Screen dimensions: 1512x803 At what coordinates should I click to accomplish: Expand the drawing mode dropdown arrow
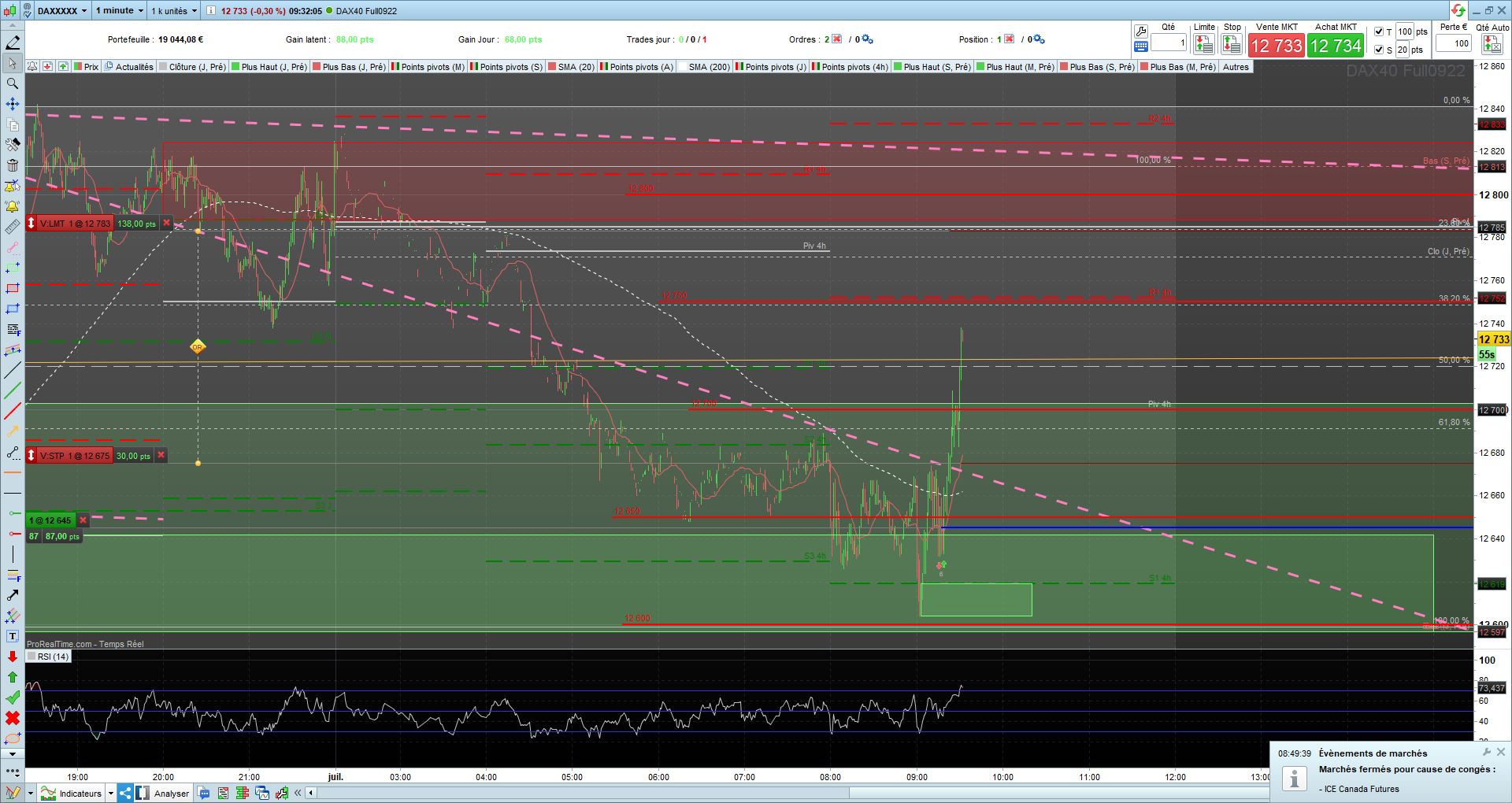click(x=31, y=794)
